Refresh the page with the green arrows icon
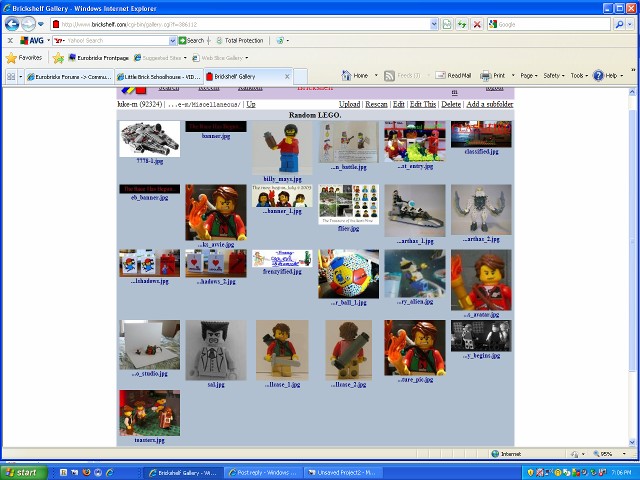The image size is (640, 480). tap(462, 24)
